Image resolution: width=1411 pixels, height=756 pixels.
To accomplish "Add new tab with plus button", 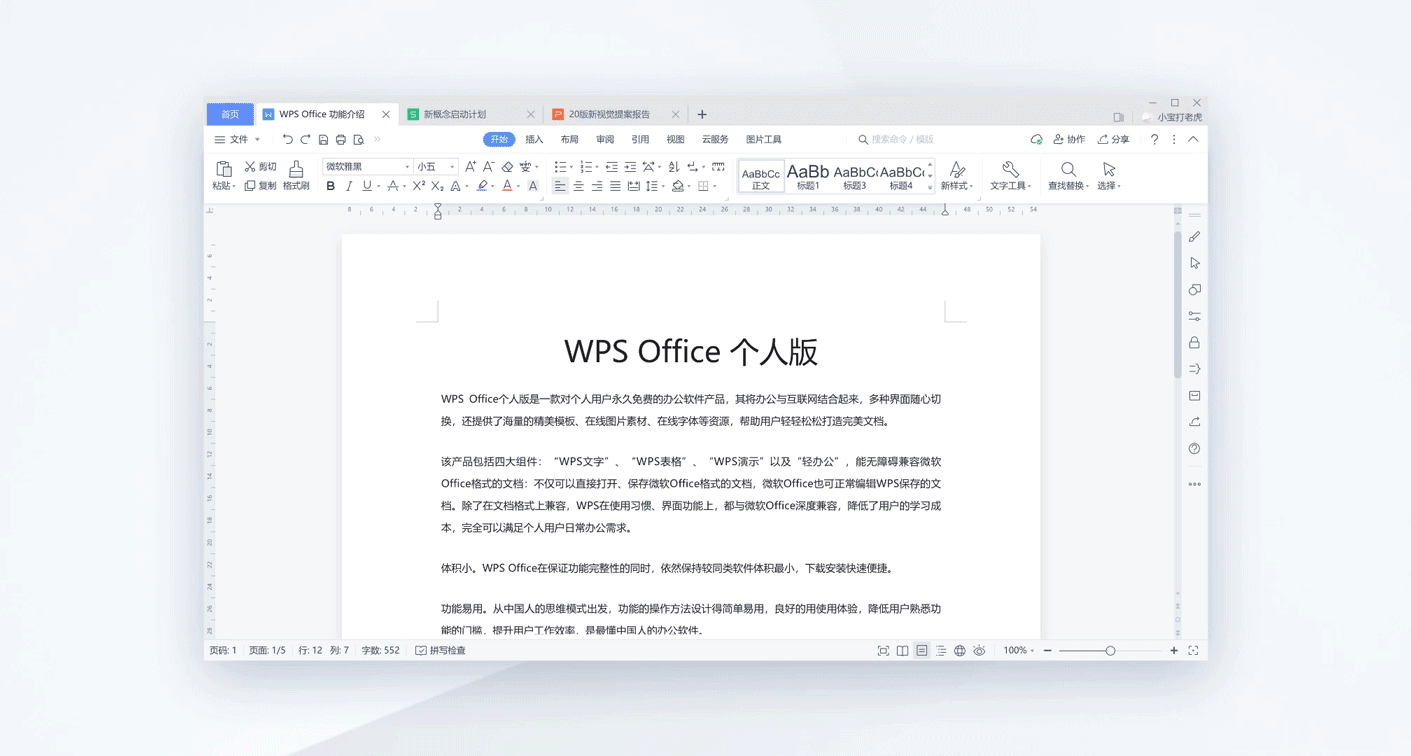I will (x=702, y=114).
